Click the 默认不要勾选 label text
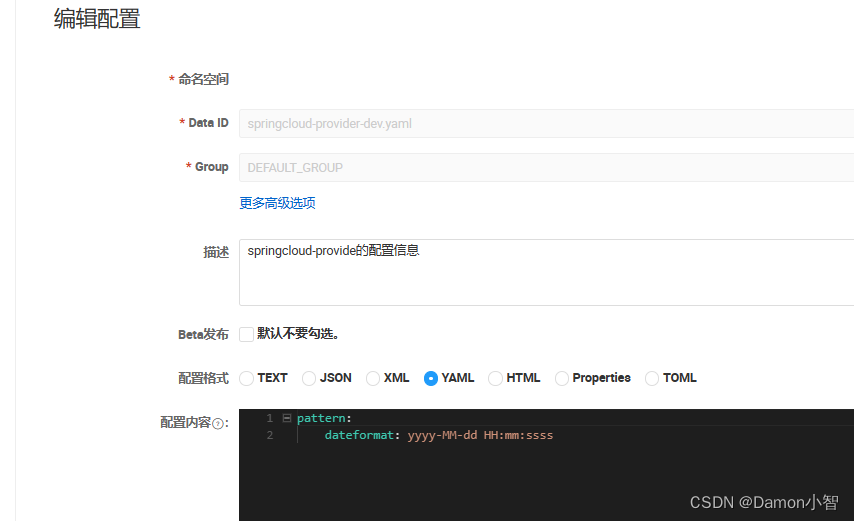The image size is (854, 521). 298,333
